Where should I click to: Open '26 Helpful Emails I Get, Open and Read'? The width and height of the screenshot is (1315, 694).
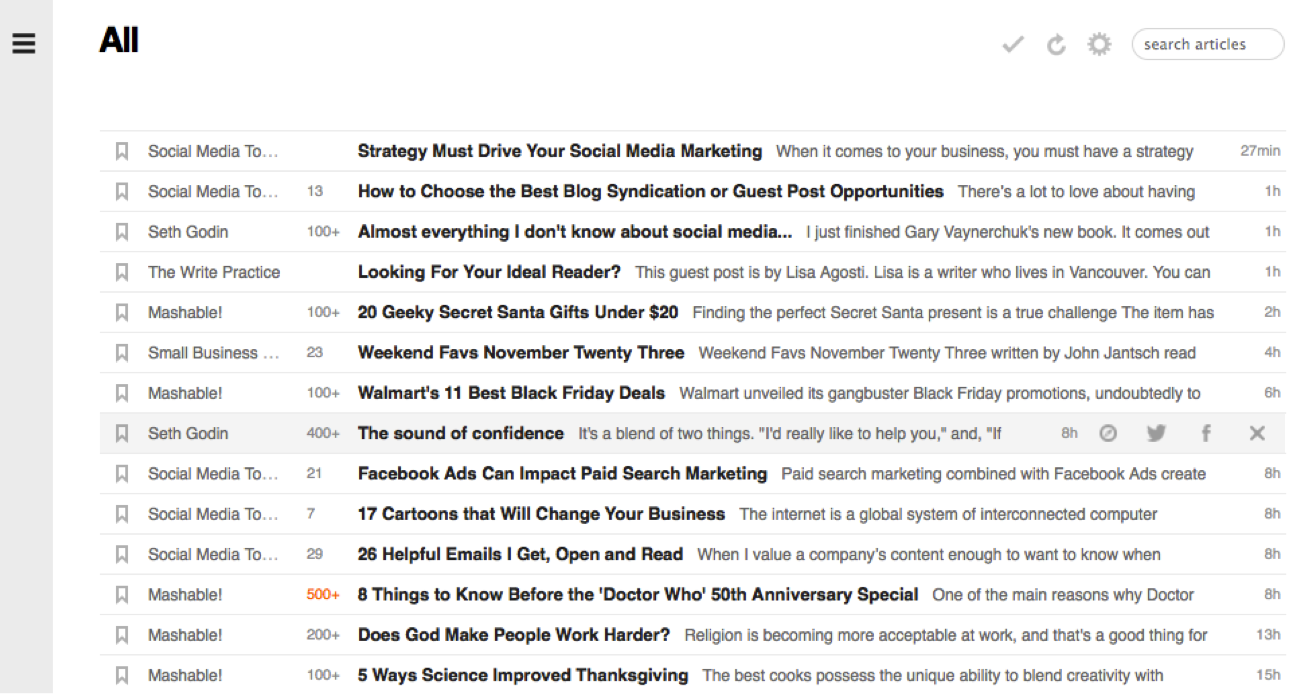[520, 554]
